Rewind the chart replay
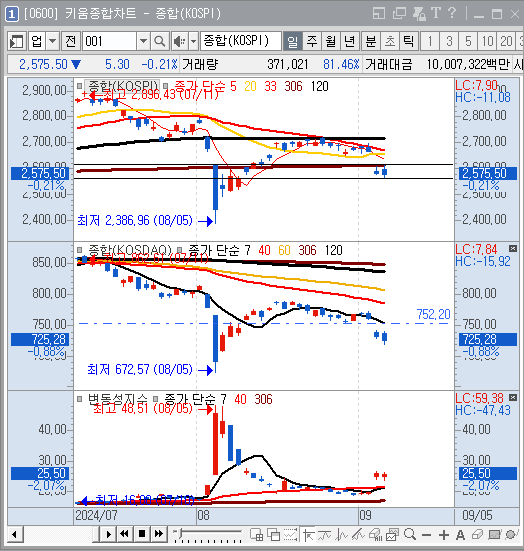This screenshot has height=551, width=524. [124, 534]
